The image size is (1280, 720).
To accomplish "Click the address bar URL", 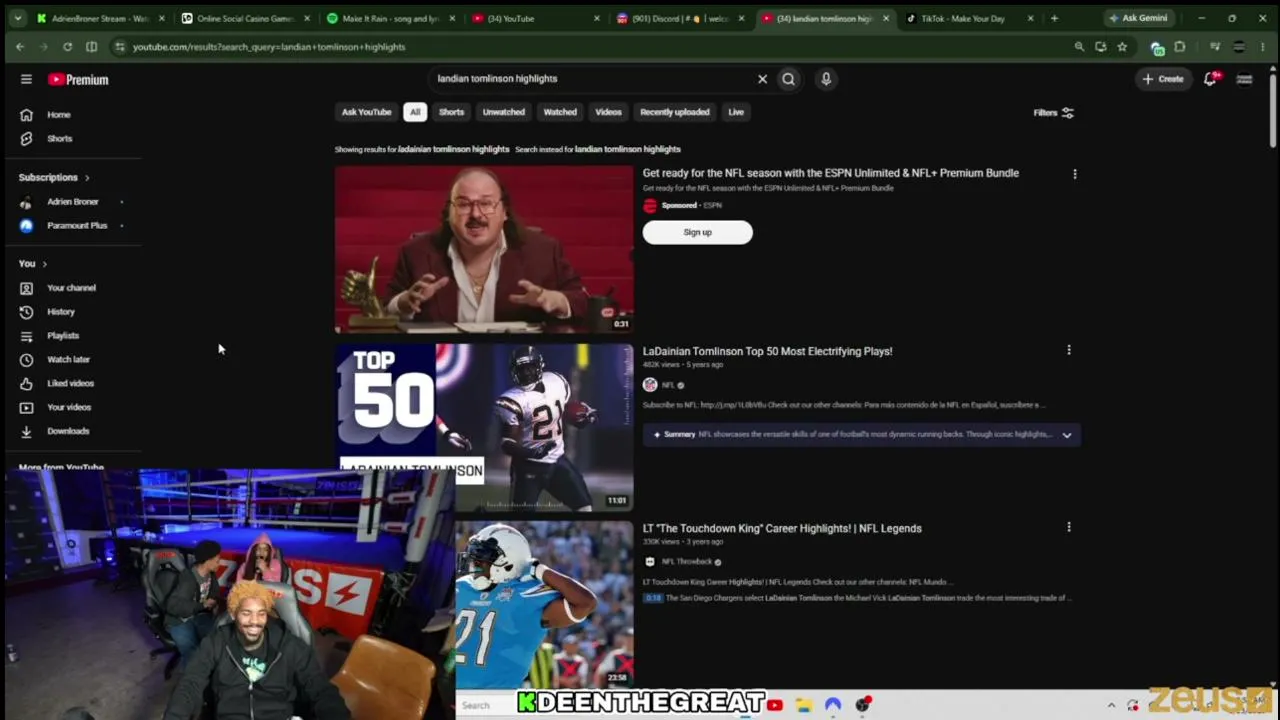I will pos(268,47).
